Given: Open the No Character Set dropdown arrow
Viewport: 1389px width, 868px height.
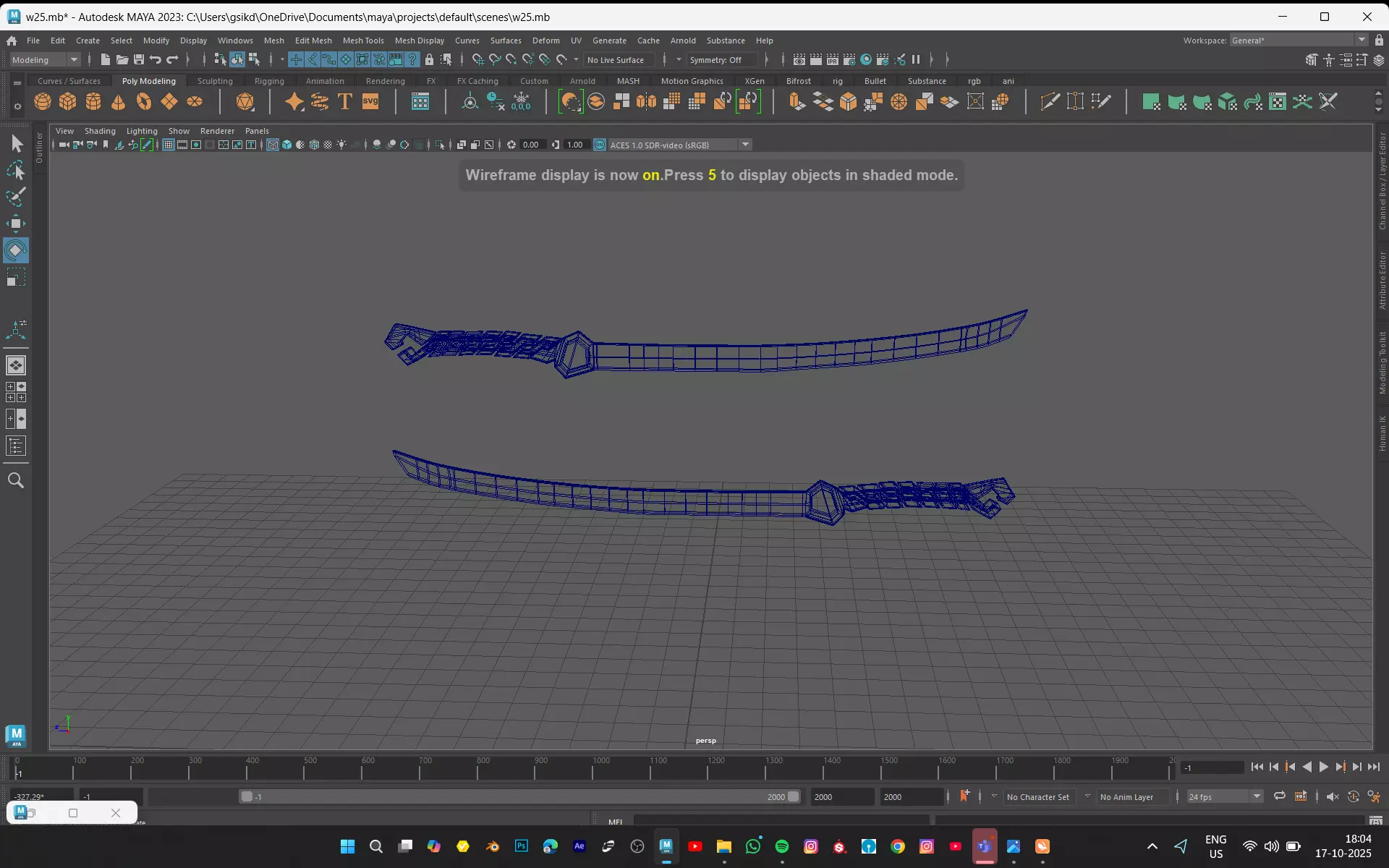Looking at the screenshot, I should [994, 796].
